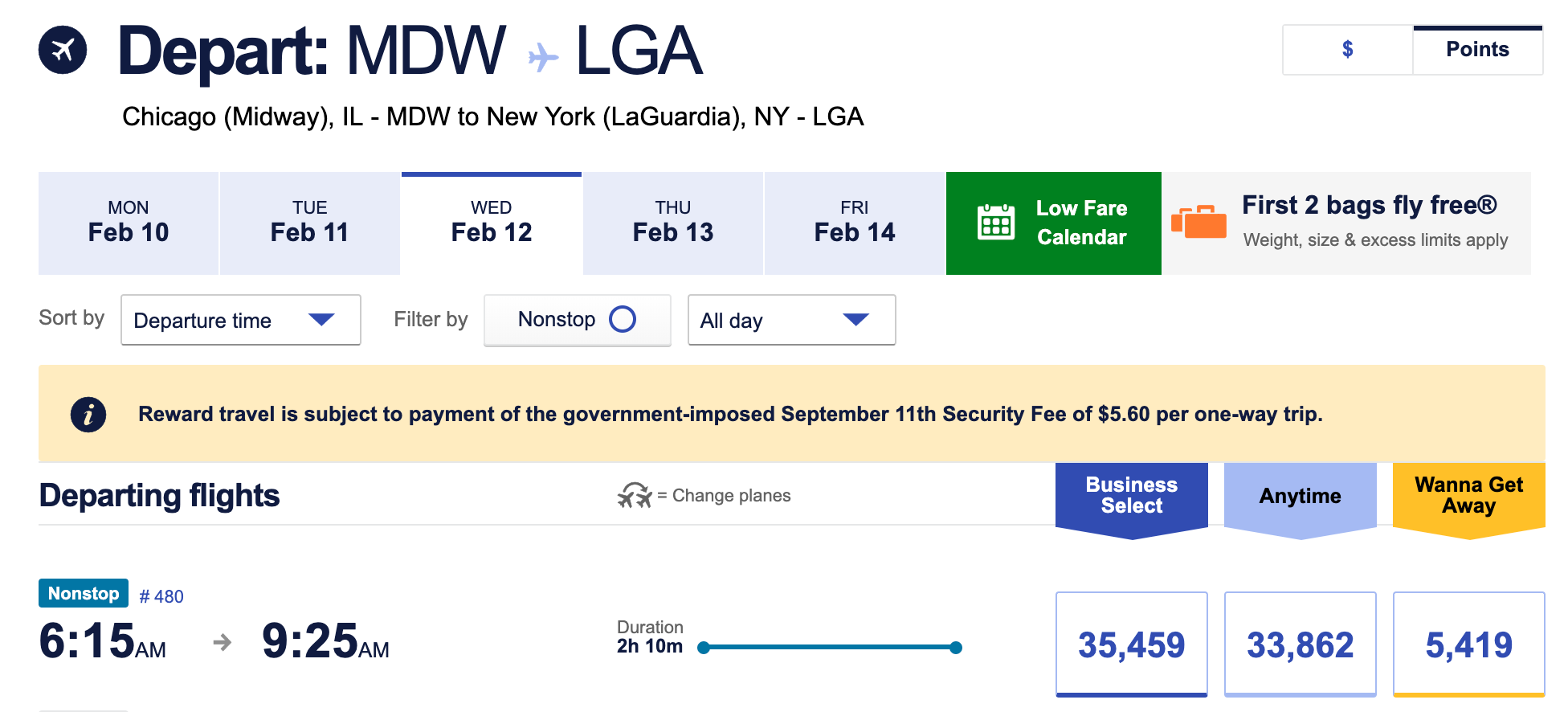Image resolution: width=1568 pixels, height=712 pixels.
Task: Click the light blue airplane between MDW and LGA
Action: pos(543,57)
